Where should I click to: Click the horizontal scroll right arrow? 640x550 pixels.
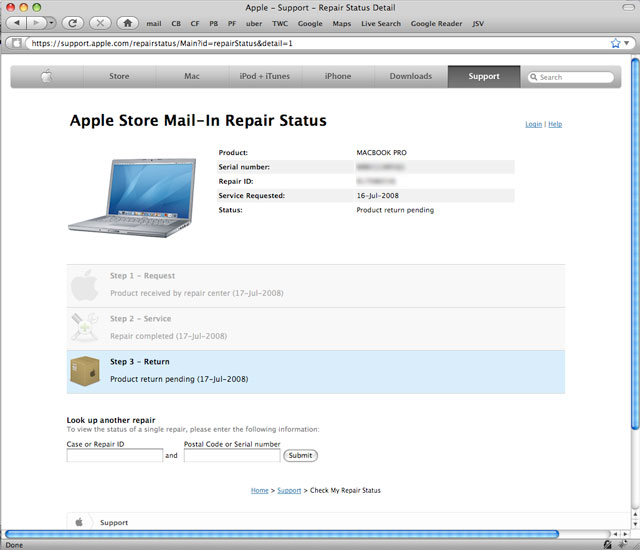point(625,534)
